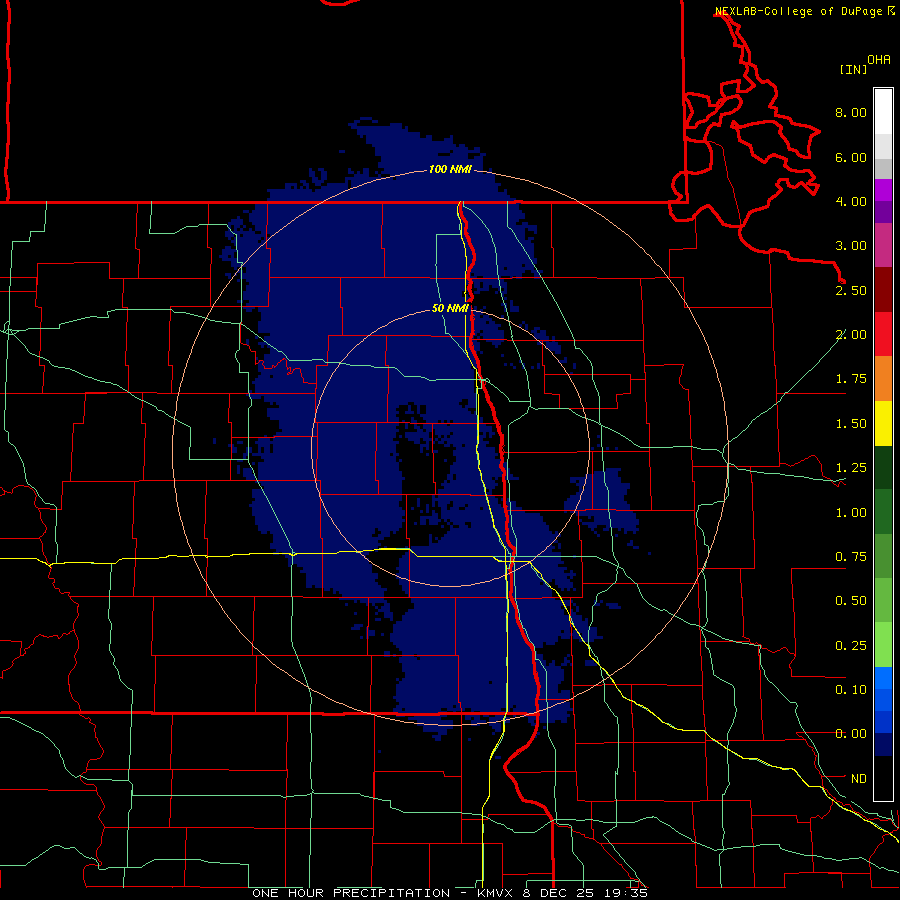Select the 0.25 legend value
This screenshot has width=900, height=900.
coord(851,646)
